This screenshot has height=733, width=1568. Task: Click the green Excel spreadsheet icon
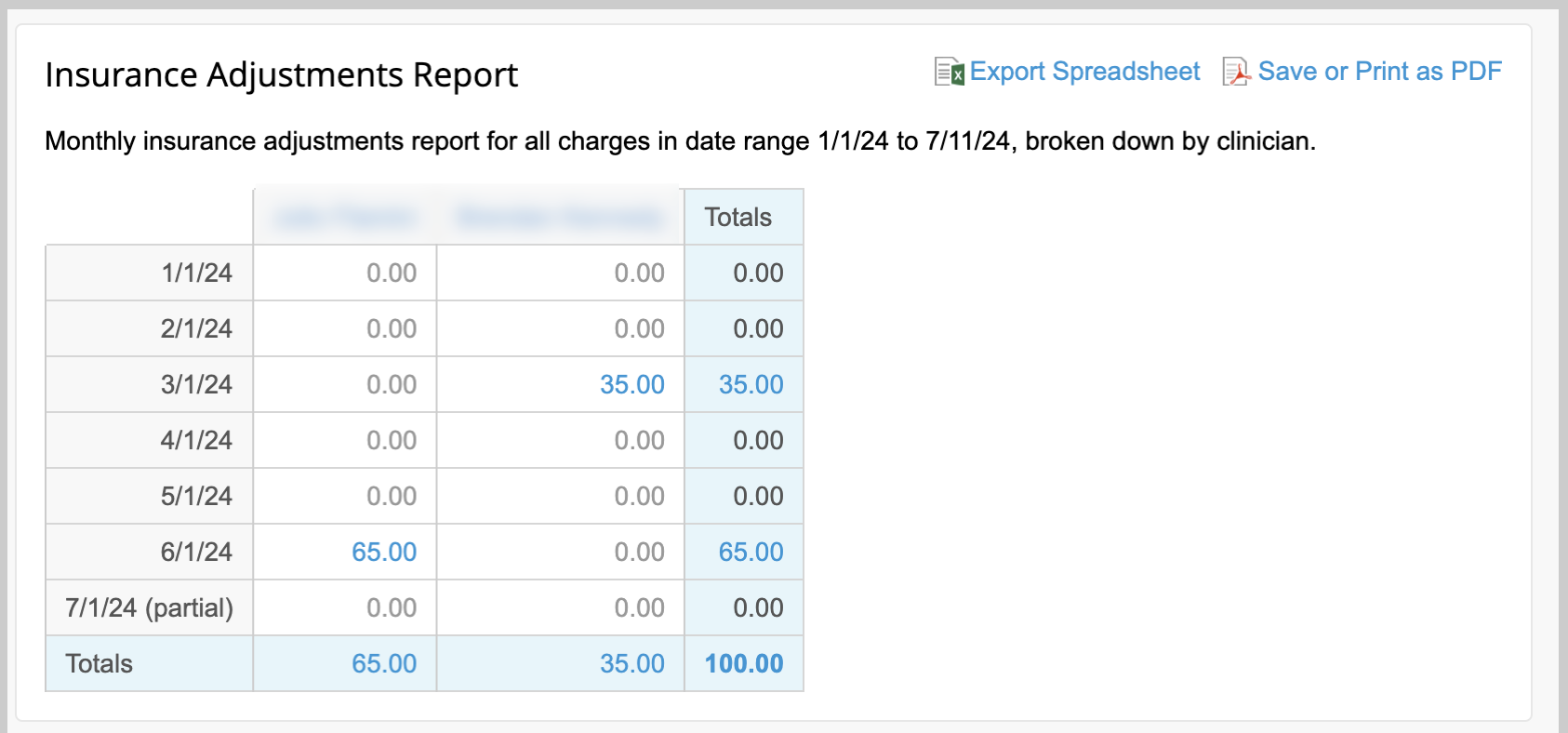click(x=949, y=72)
